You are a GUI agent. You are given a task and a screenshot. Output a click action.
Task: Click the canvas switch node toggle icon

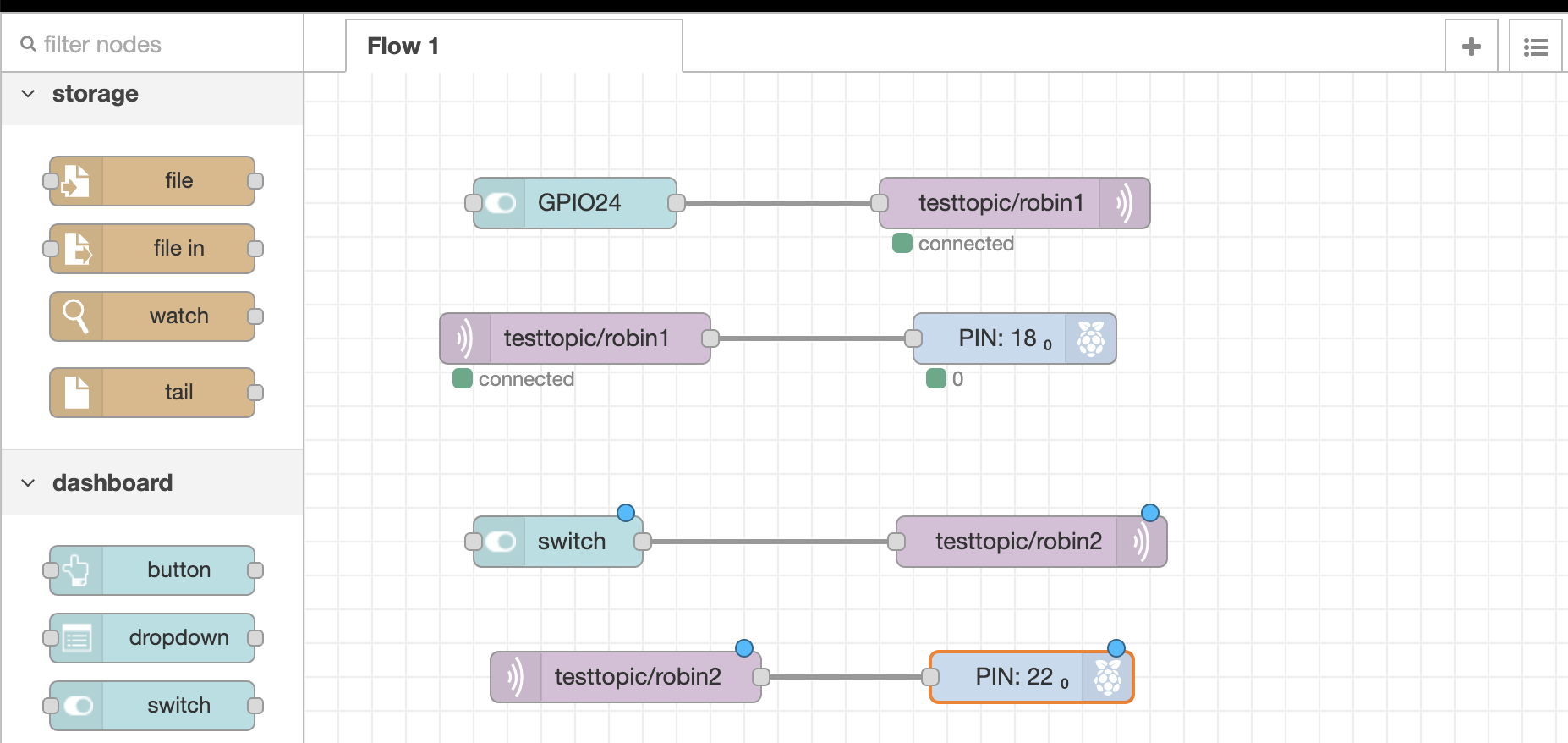coord(501,542)
